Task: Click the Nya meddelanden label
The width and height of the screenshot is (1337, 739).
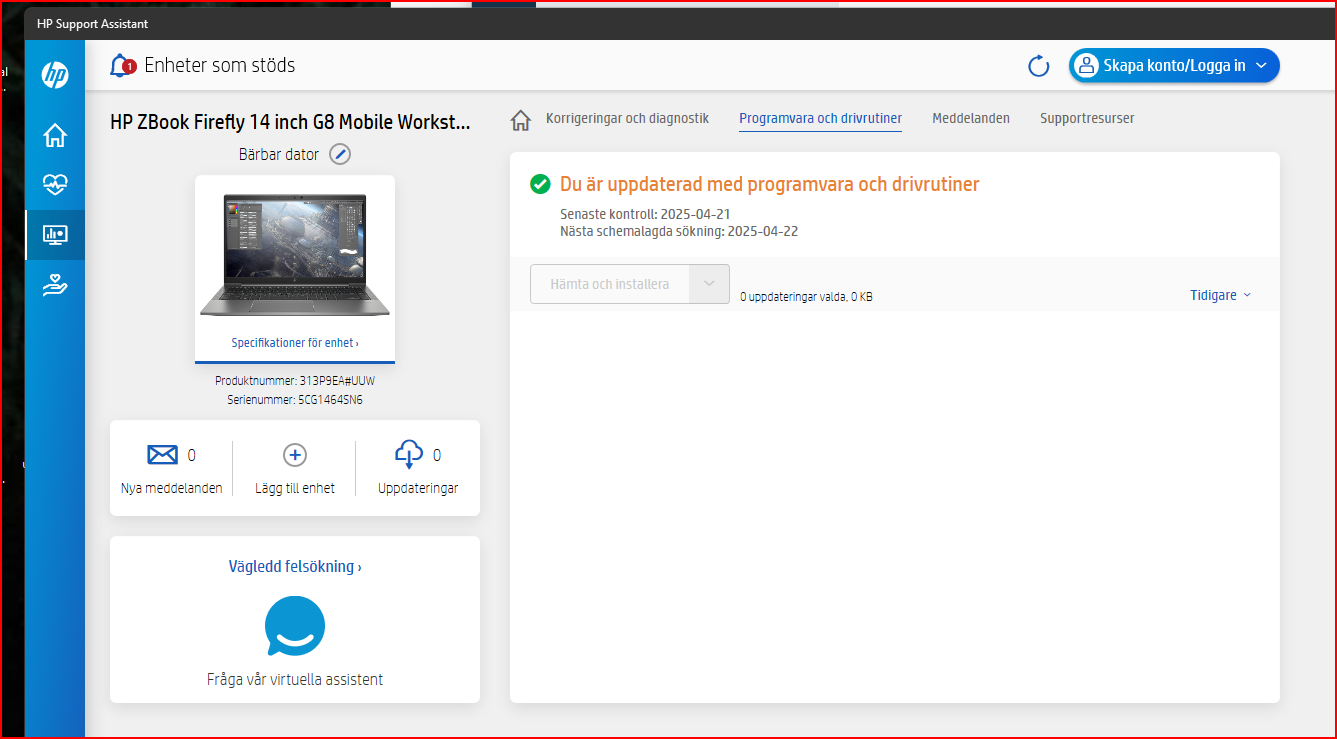Action: [x=171, y=489]
